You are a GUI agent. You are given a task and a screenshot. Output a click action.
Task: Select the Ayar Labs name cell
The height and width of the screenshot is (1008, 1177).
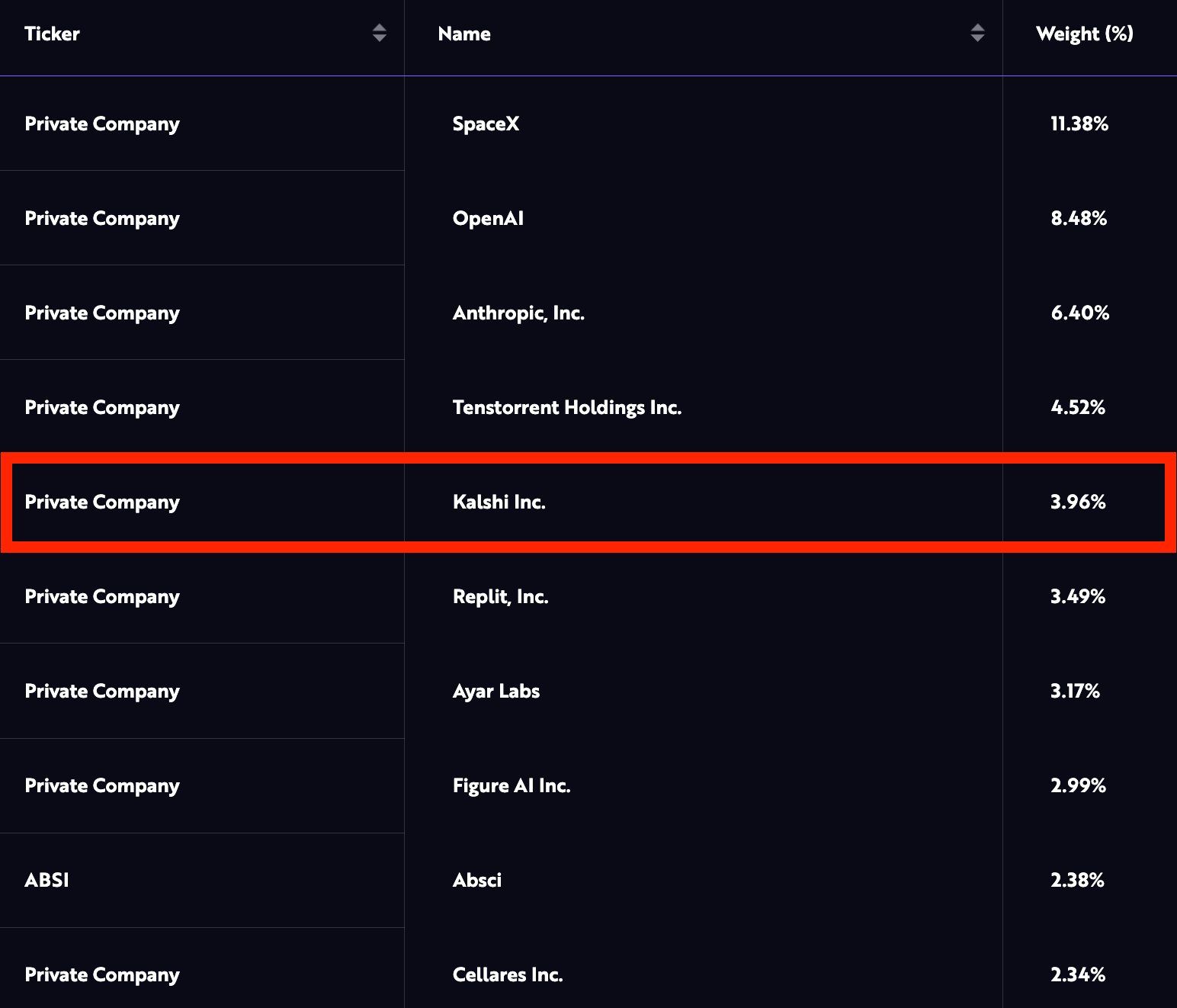click(496, 692)
